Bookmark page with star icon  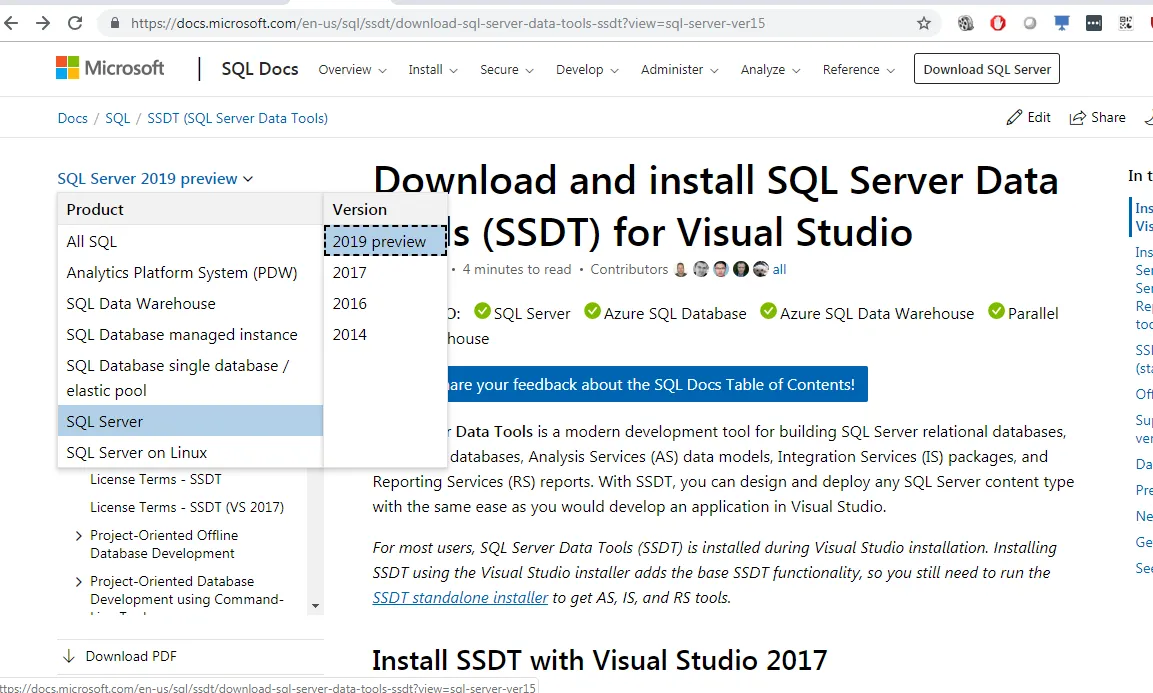click(924, 24)
